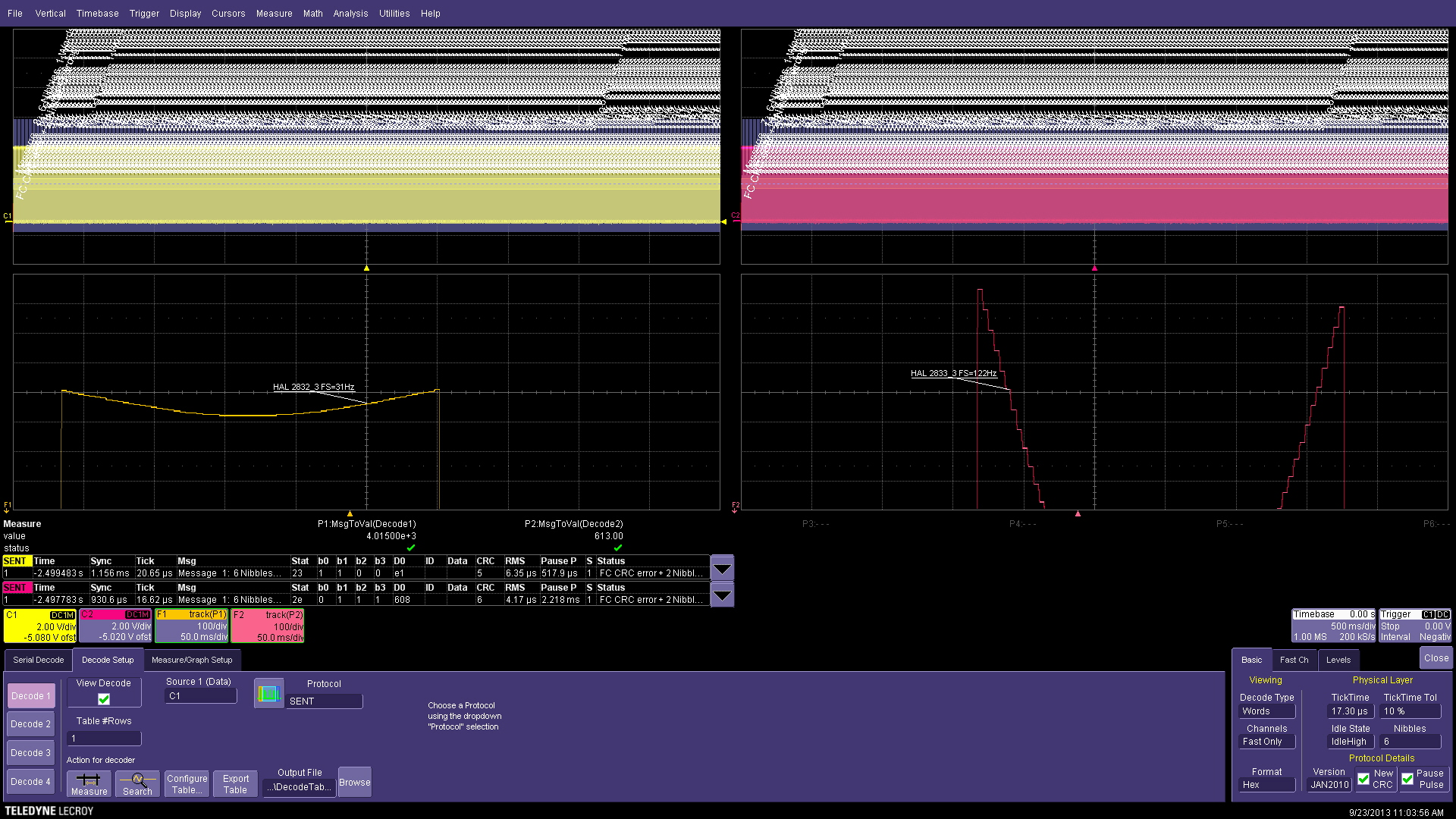
Task: Open the Analysis menu
Action: (350, 13)
